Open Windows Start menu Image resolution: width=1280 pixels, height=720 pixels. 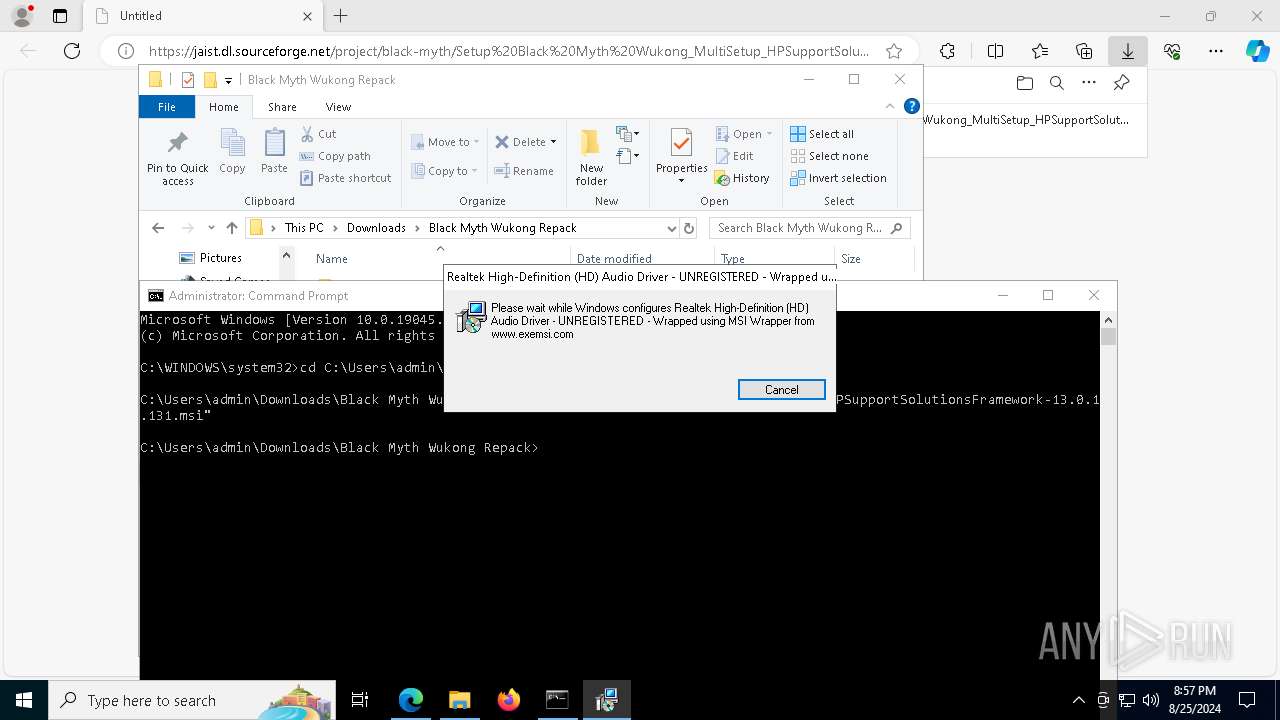24,700
